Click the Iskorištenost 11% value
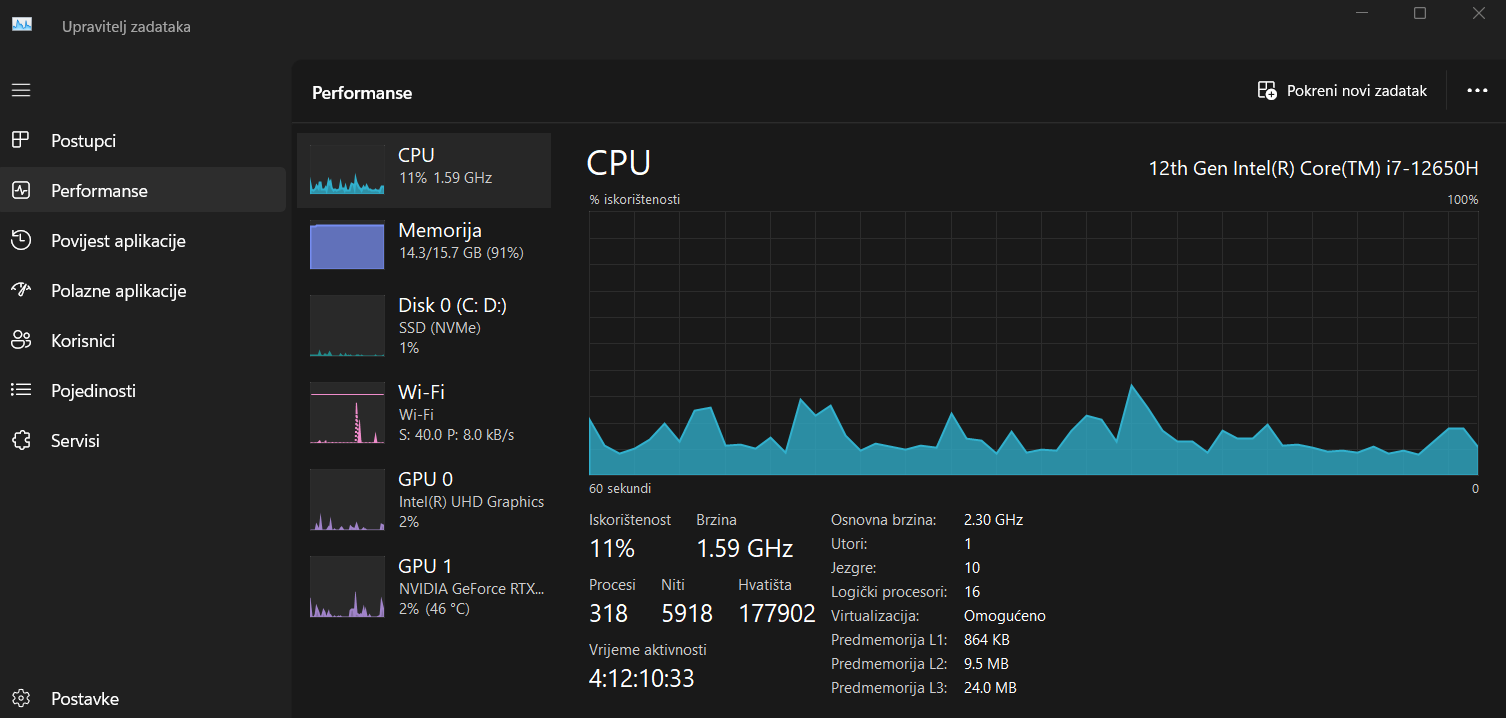The image size is (1506, 718). (x=612, y=548)
